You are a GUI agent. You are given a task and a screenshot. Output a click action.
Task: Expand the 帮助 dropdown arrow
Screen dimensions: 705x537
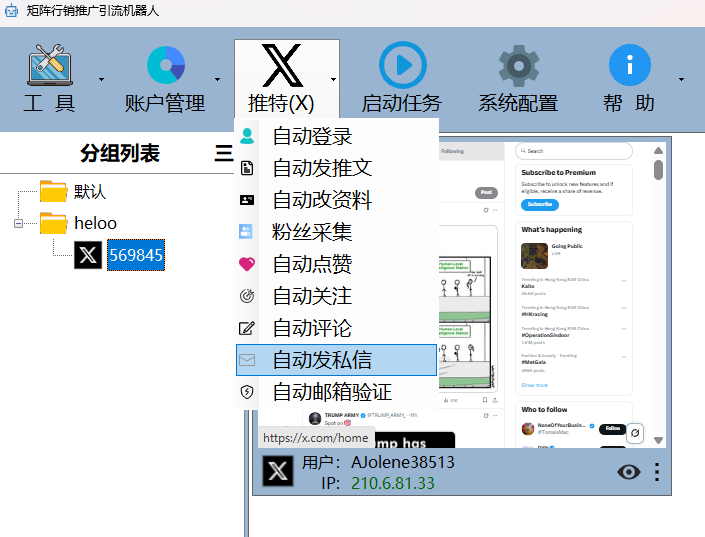point(682,80)
